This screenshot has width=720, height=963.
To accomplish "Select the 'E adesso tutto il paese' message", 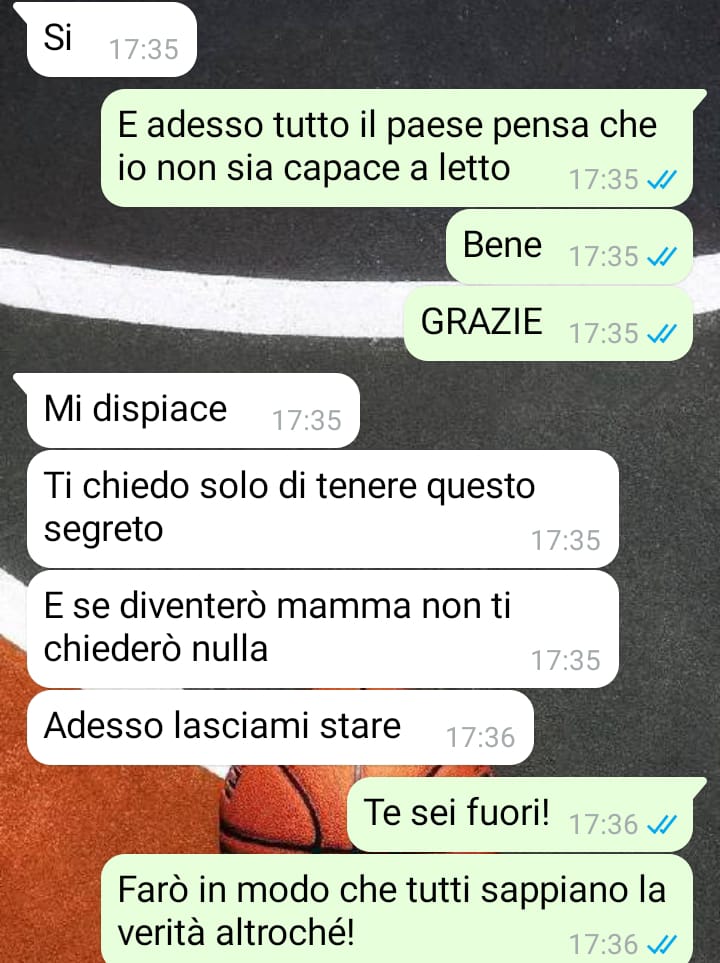I will 397,147.
